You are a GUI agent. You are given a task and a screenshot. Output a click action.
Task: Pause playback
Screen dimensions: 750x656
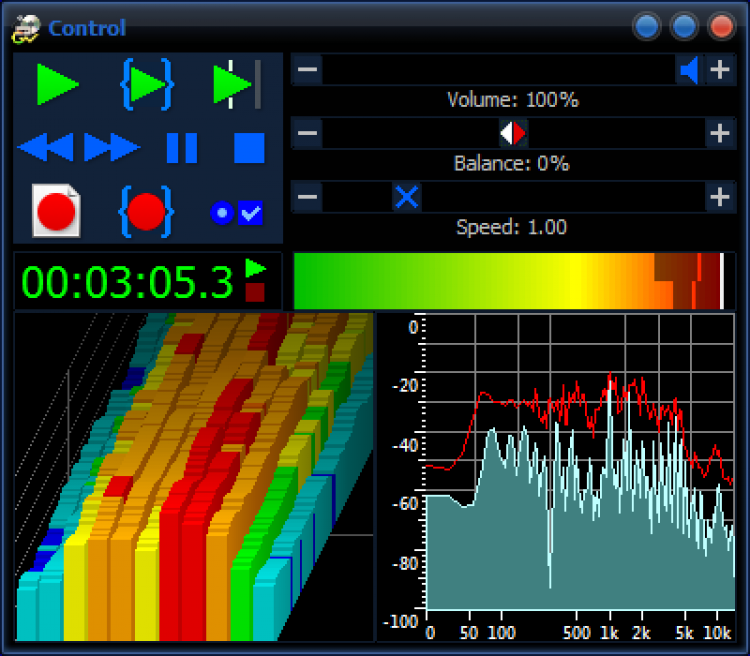[182, 148]
